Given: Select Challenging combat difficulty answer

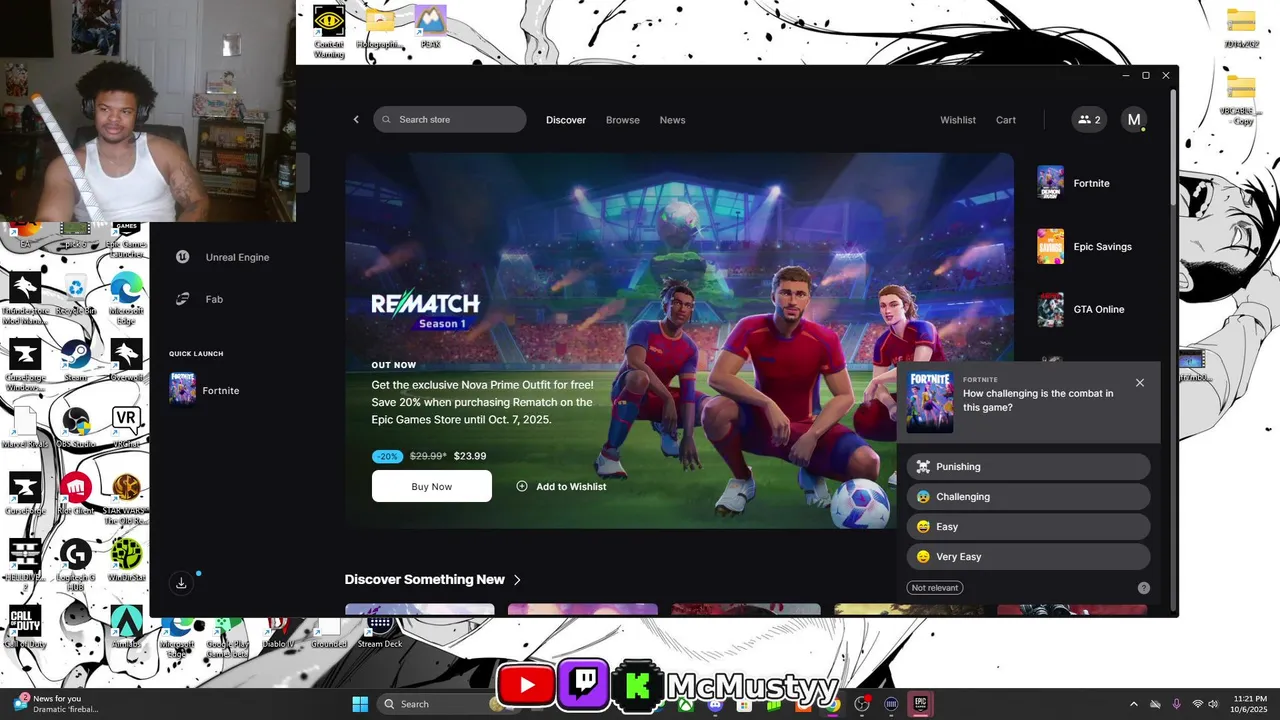Looking at the screenshot, I should tap(1028, 497).
